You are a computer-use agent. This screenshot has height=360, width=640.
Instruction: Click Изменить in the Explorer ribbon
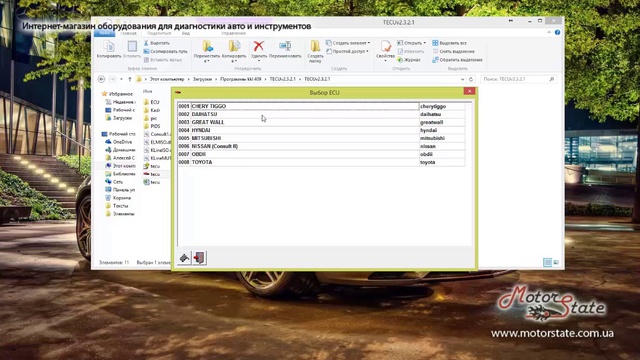(x=411, y=51)
